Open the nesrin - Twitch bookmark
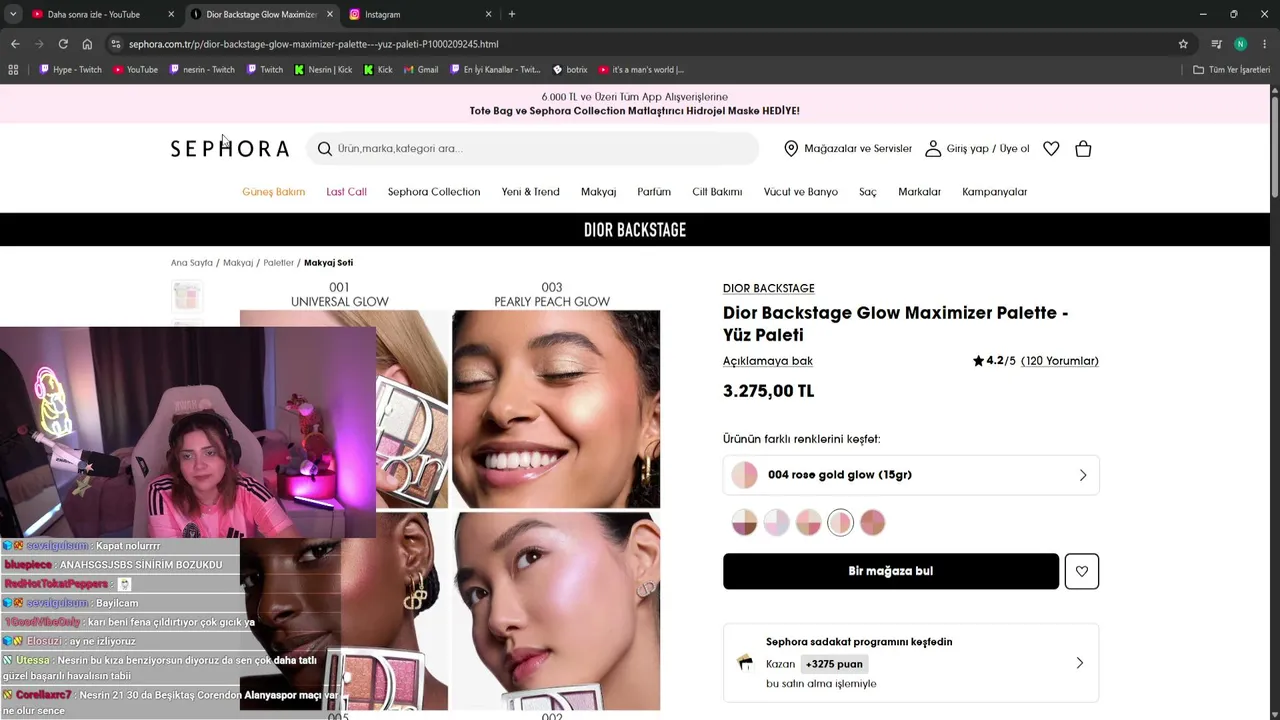Viewport: 1280px width, 720px height. pyautogui.click(x=202, y=70)
